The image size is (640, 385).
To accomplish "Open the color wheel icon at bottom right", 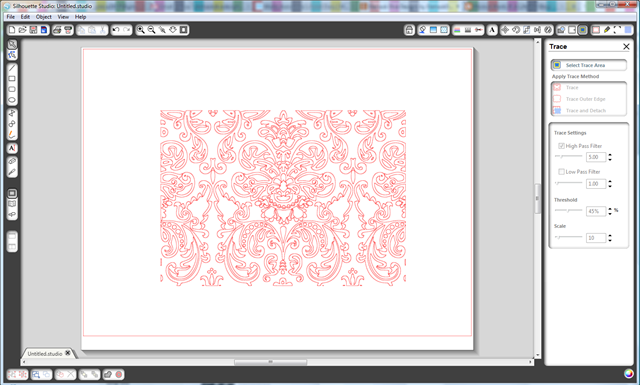I will click(629, 374).
